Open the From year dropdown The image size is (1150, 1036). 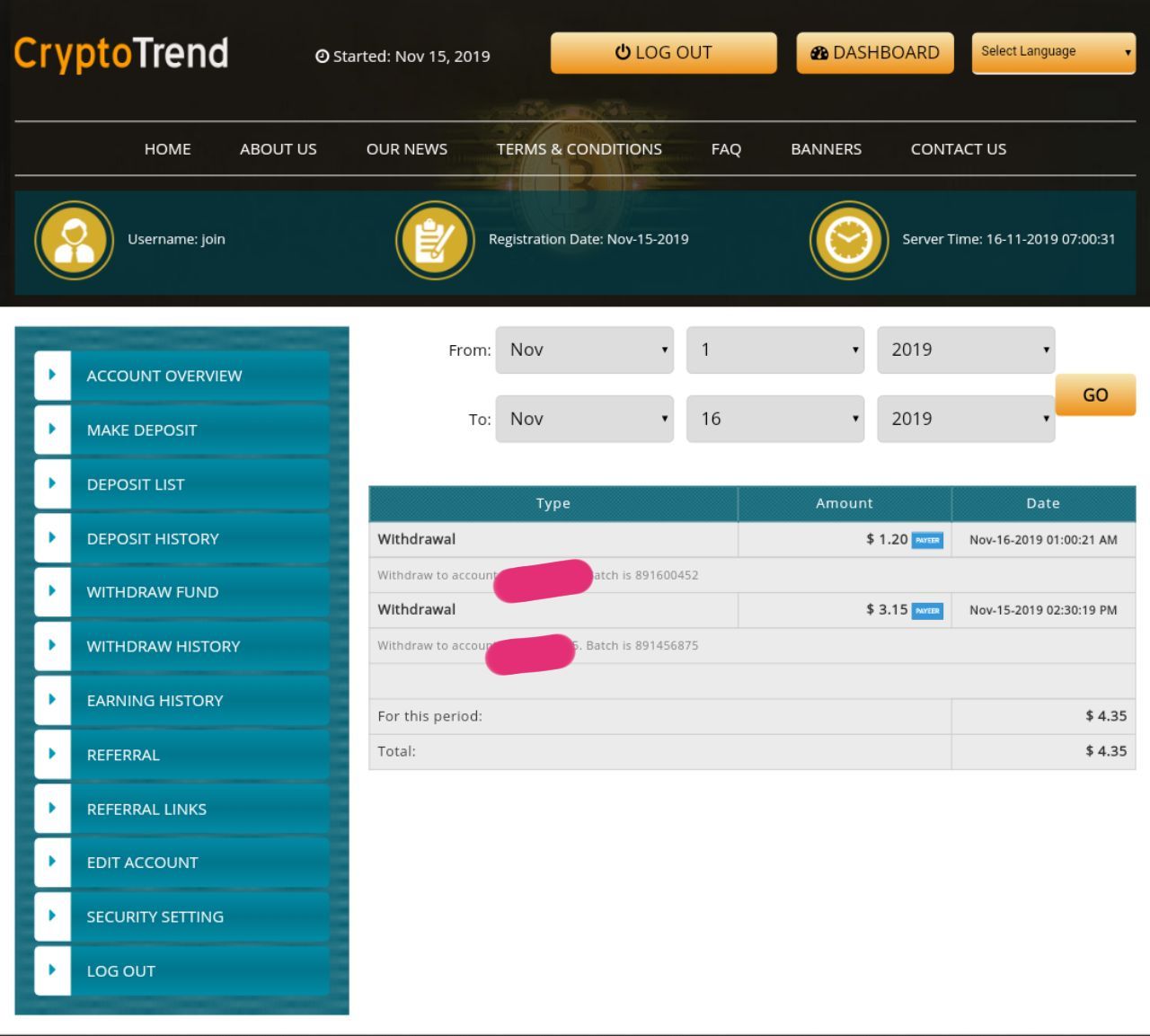(x=966, y=350)
